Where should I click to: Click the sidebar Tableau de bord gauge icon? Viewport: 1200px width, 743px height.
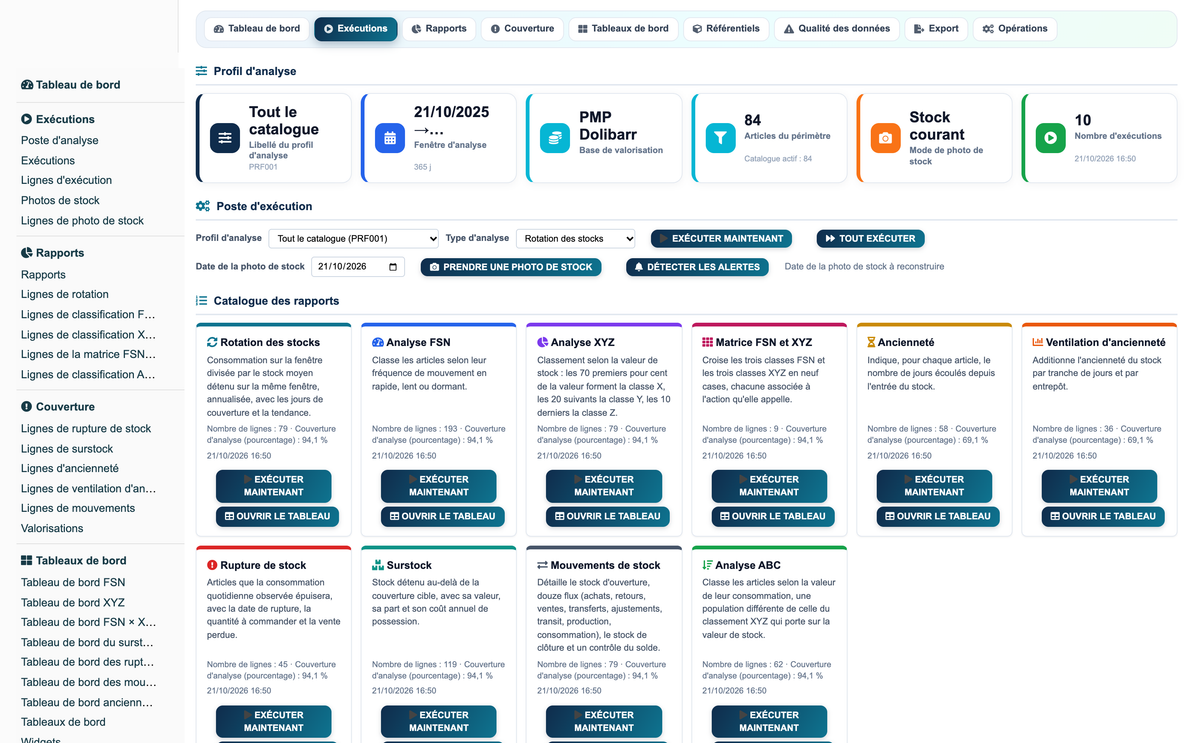(27, 85)
